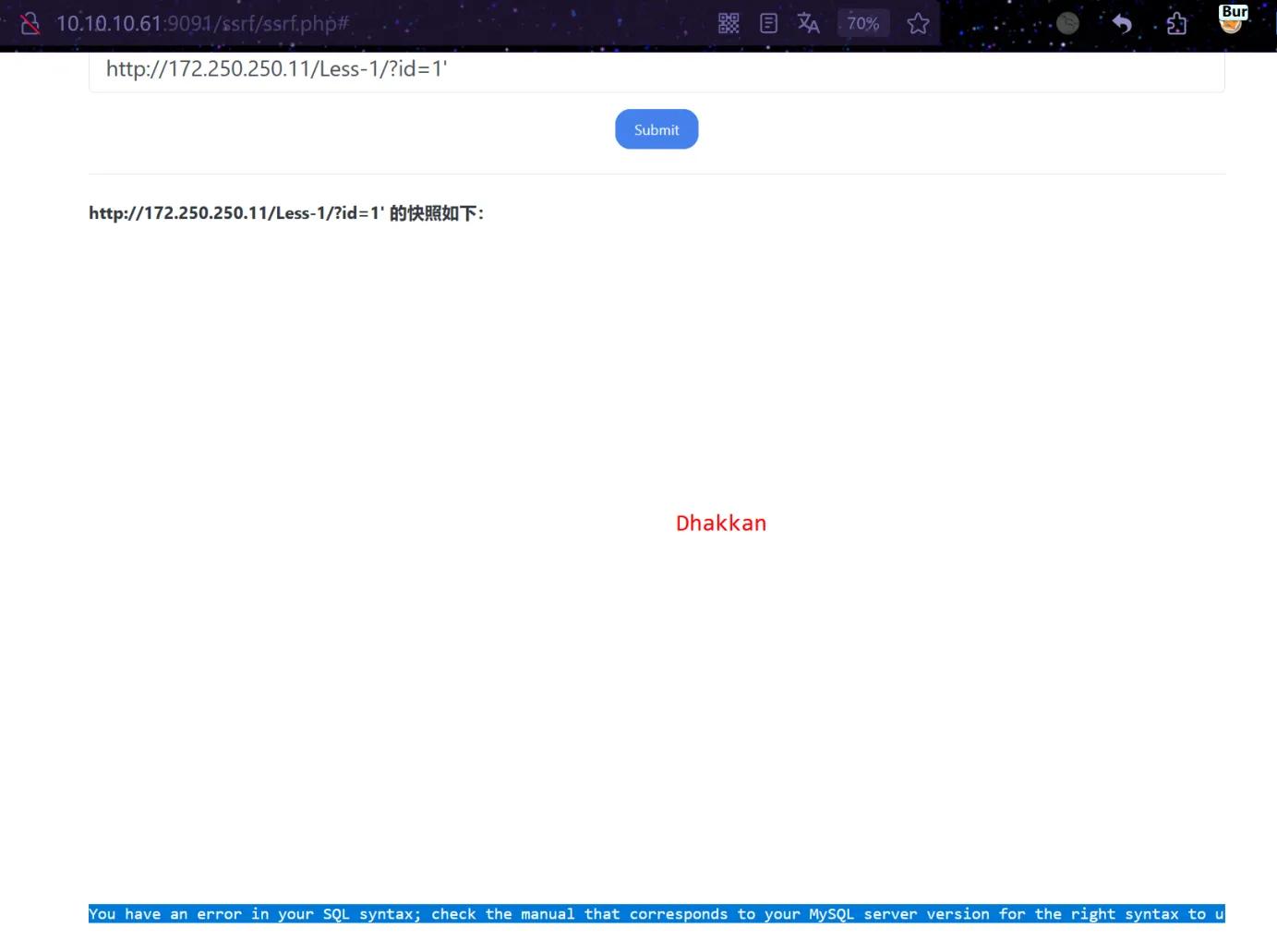Click the SQL syntax error message
The width and height of the screenshot is (1277, 952).
coord(657,913)
